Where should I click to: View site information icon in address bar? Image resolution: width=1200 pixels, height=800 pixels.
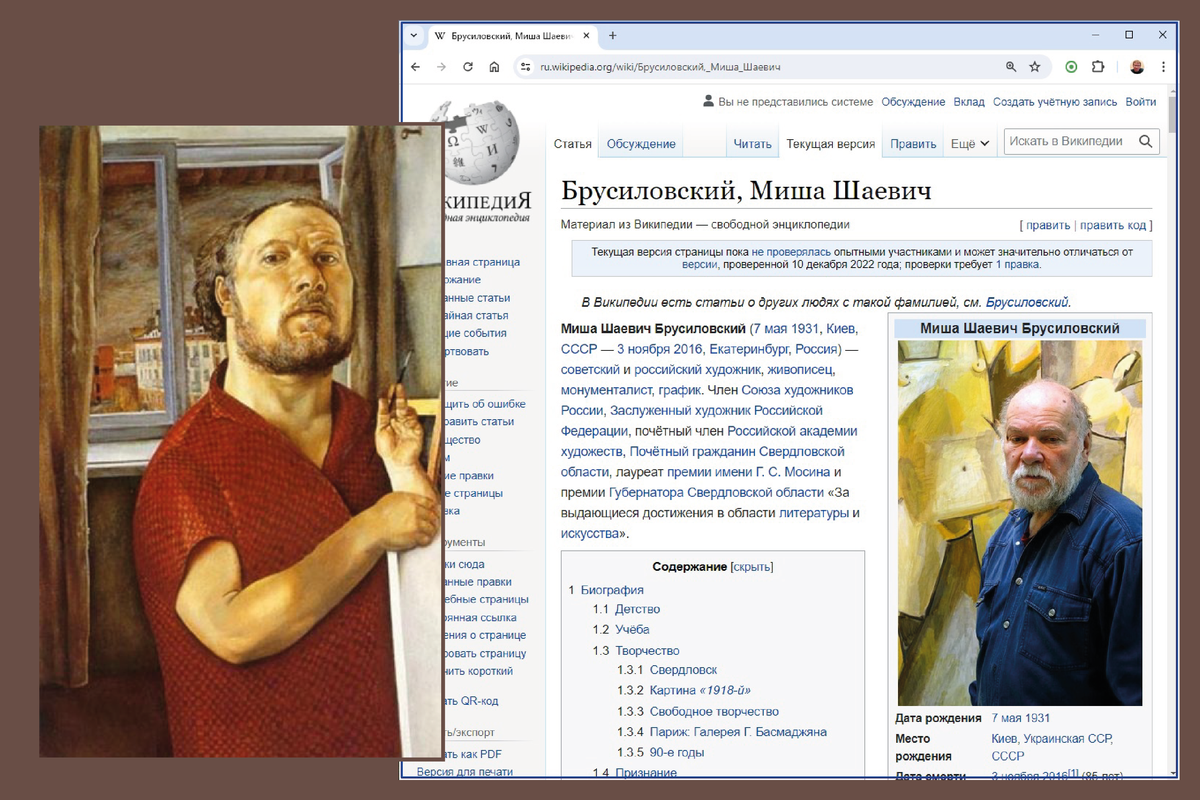tap(526, 67)
